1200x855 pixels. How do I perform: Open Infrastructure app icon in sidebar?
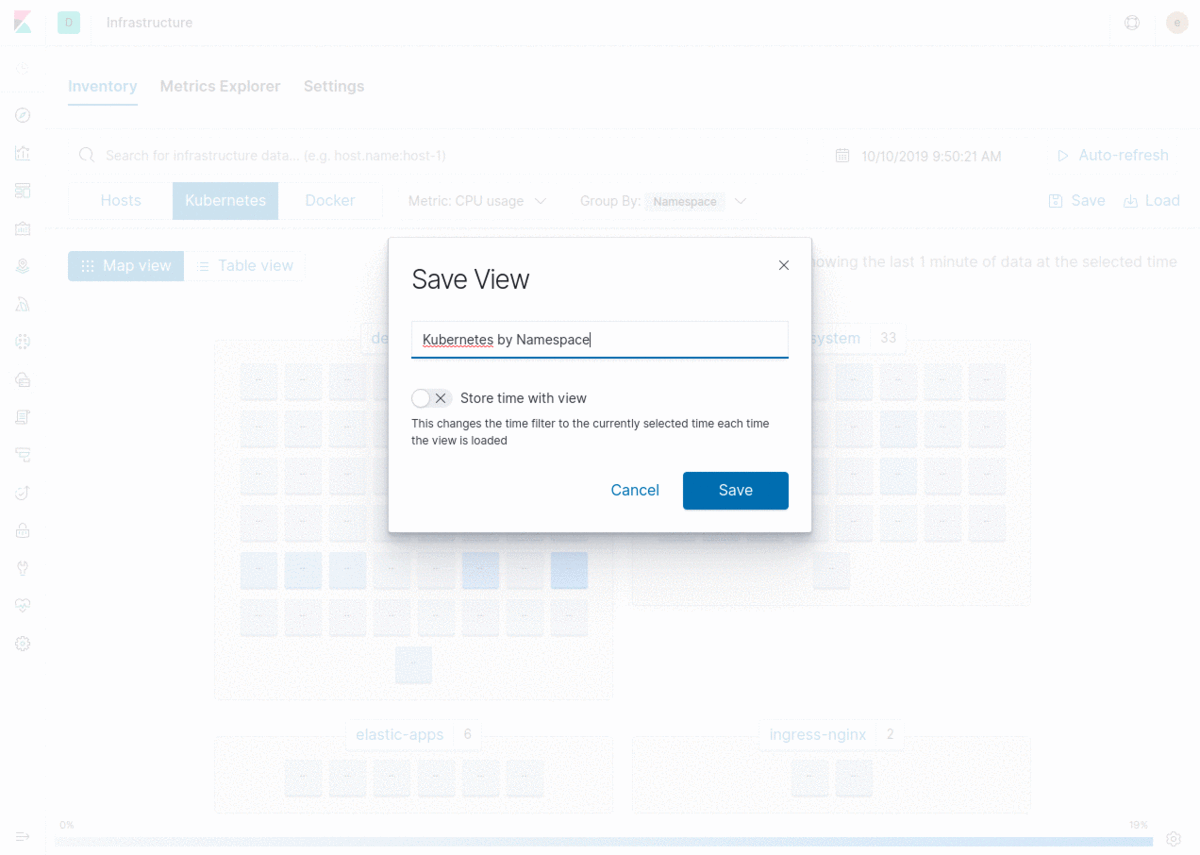click(23, 380)
